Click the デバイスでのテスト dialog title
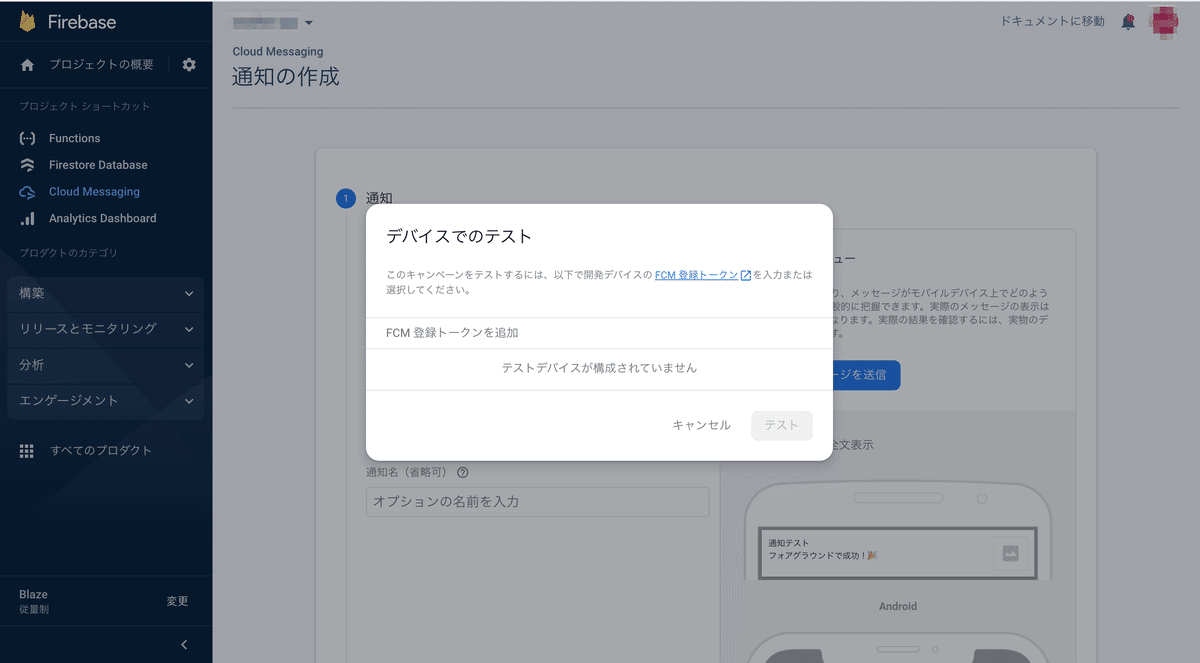Viewport: 1200px width, 663px height. coord(459,237)
